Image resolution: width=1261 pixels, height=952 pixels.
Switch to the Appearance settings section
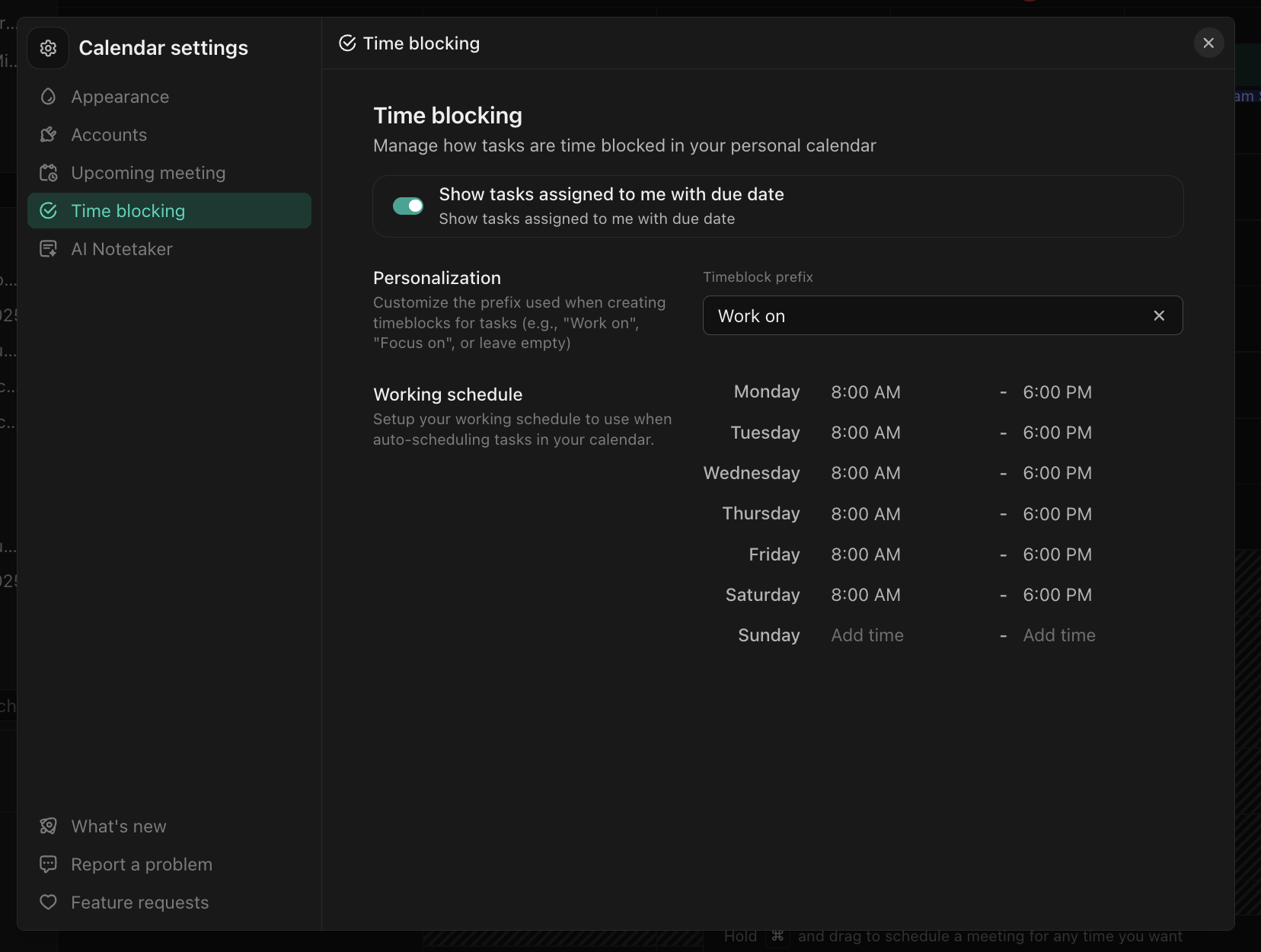(120, 97)
